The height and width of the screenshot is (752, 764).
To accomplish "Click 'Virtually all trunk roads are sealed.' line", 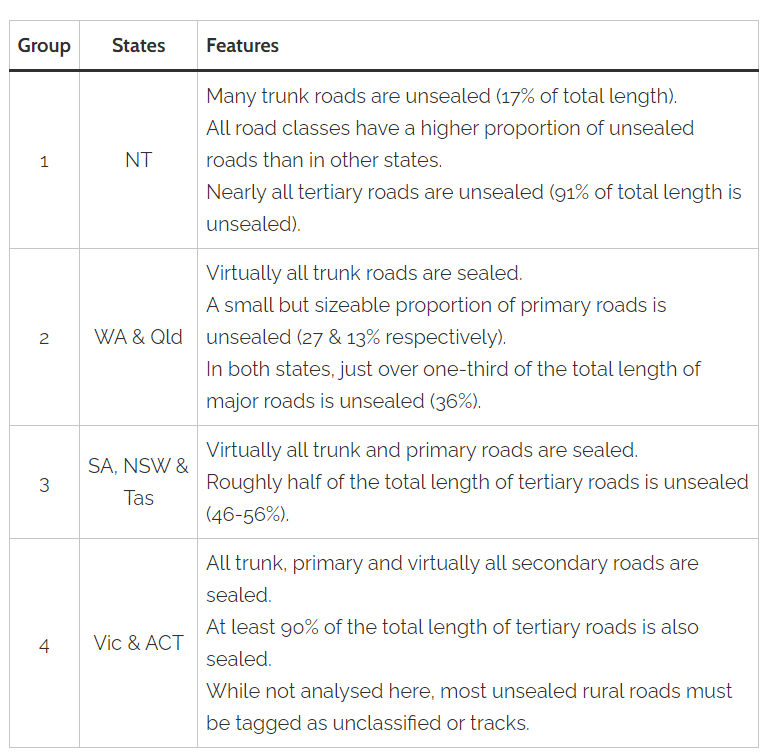I will (x=364, y=273).
